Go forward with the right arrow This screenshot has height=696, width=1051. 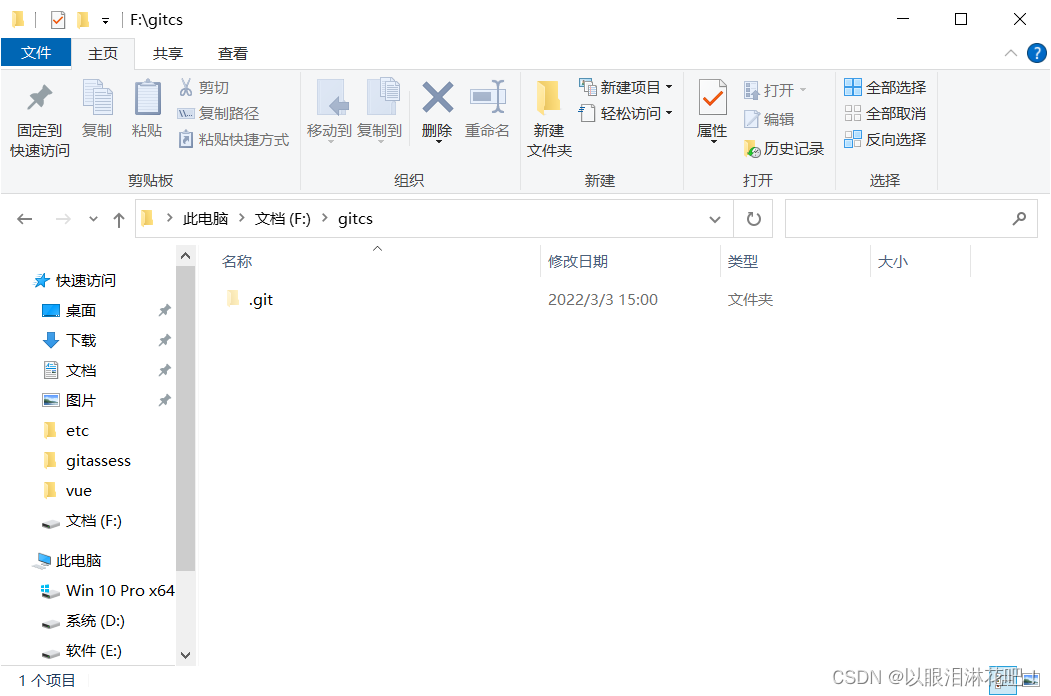pos(63,219)
